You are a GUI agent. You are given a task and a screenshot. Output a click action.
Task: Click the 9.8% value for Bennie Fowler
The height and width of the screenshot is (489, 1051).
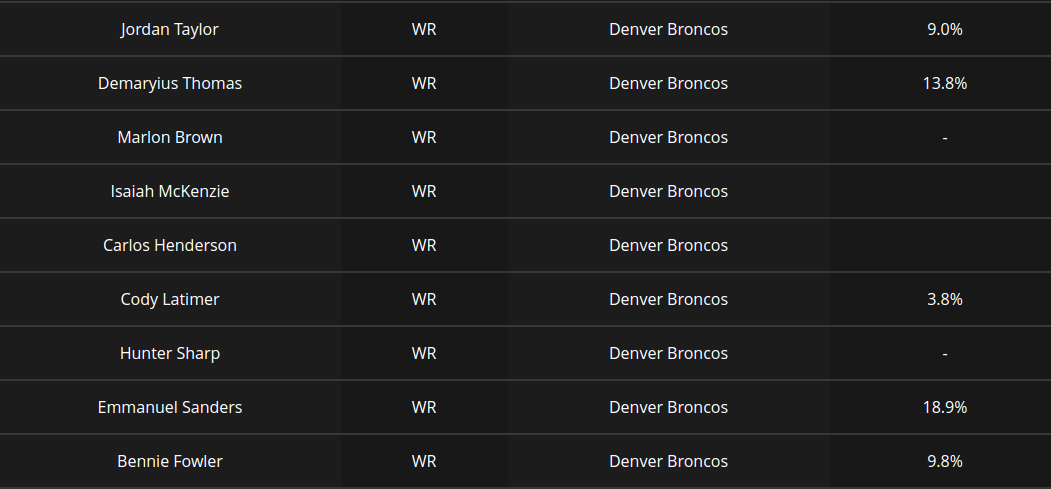click(x=945, y=461)
